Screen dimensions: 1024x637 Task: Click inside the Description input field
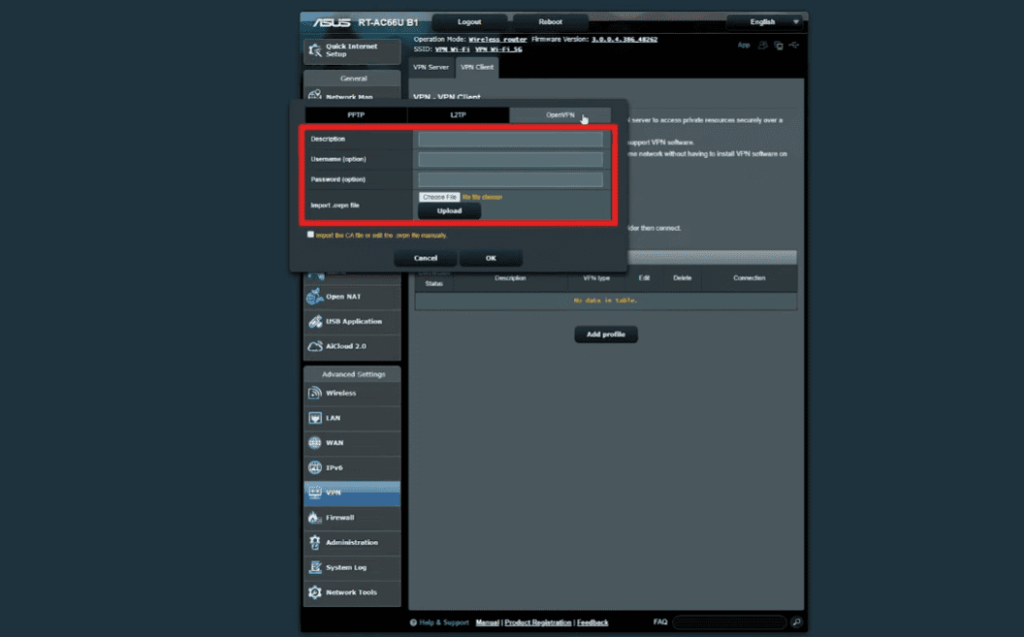click(511, 138)
